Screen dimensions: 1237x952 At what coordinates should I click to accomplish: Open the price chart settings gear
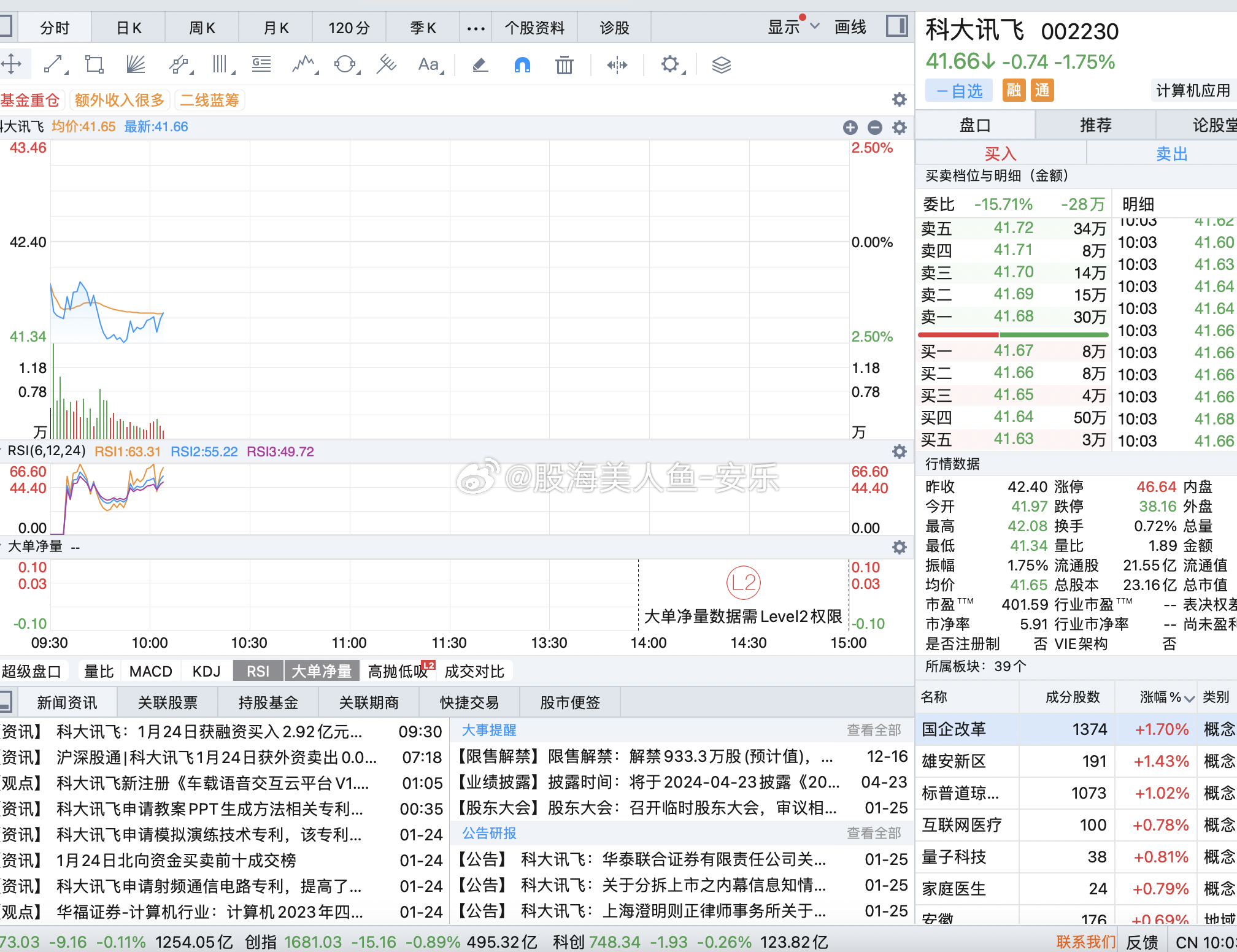[899, 128]
